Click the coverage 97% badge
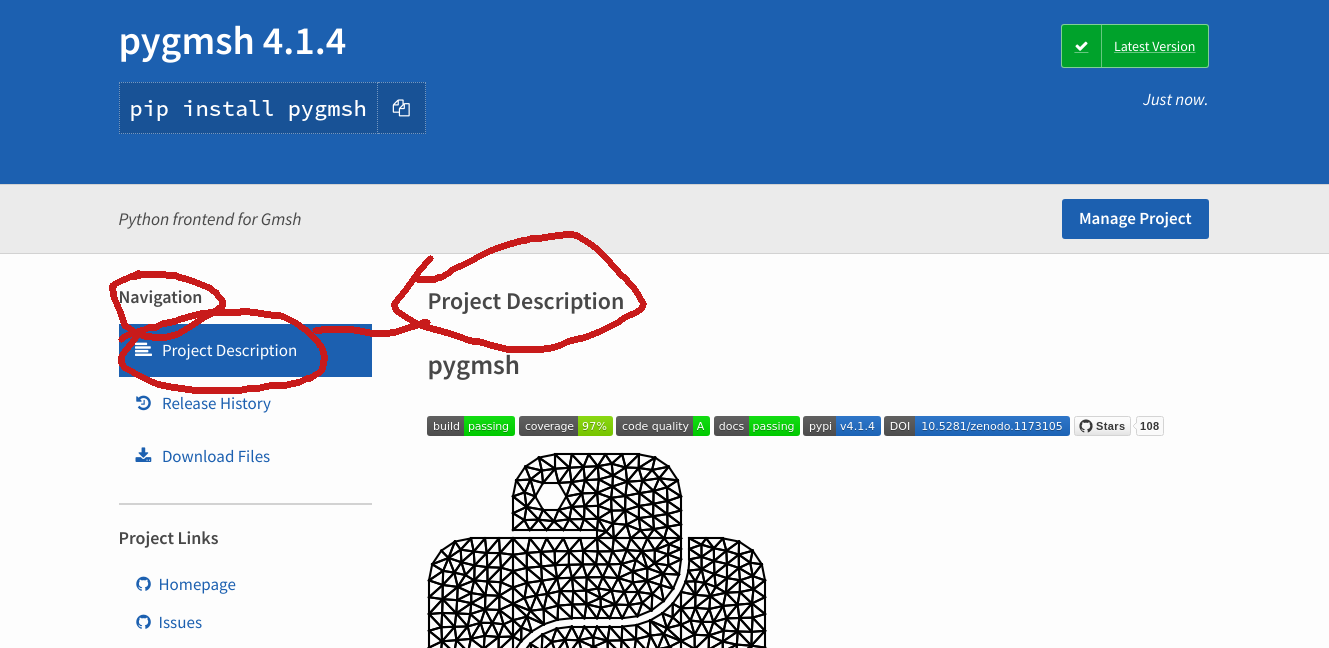The height and width of the screenshot is (648, 1329). pos(565,426)
